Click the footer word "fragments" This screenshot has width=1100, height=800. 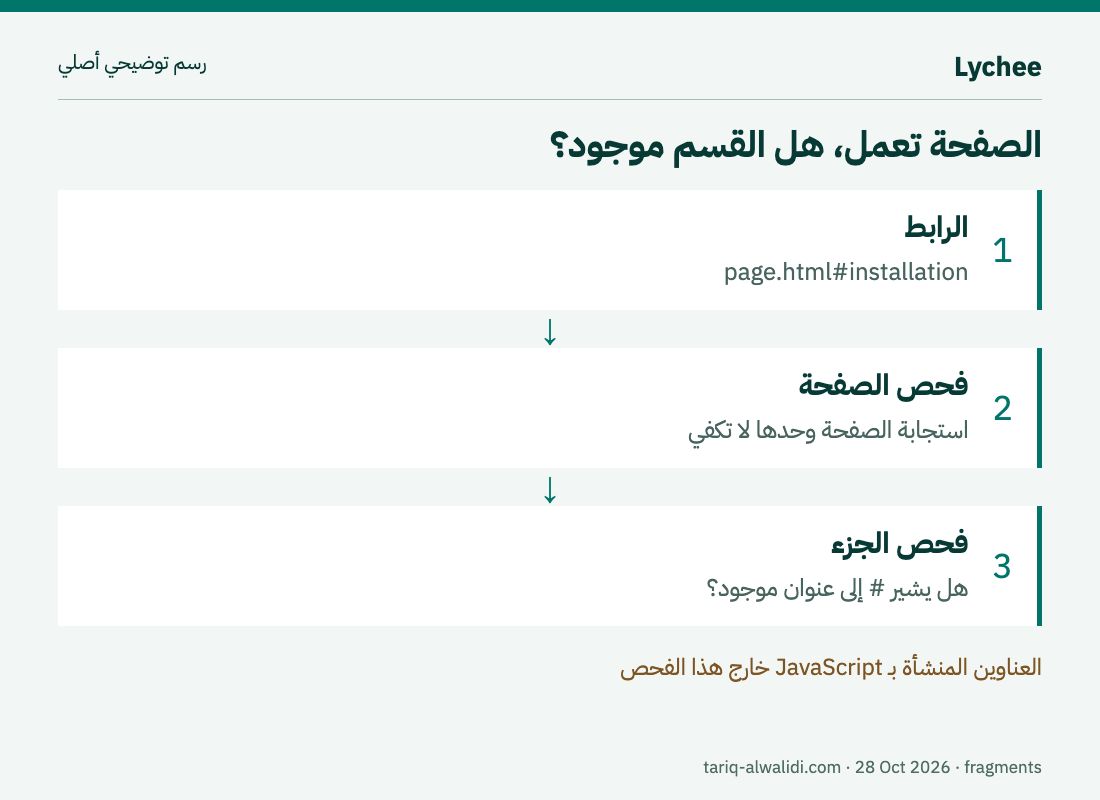[1002, 767]
